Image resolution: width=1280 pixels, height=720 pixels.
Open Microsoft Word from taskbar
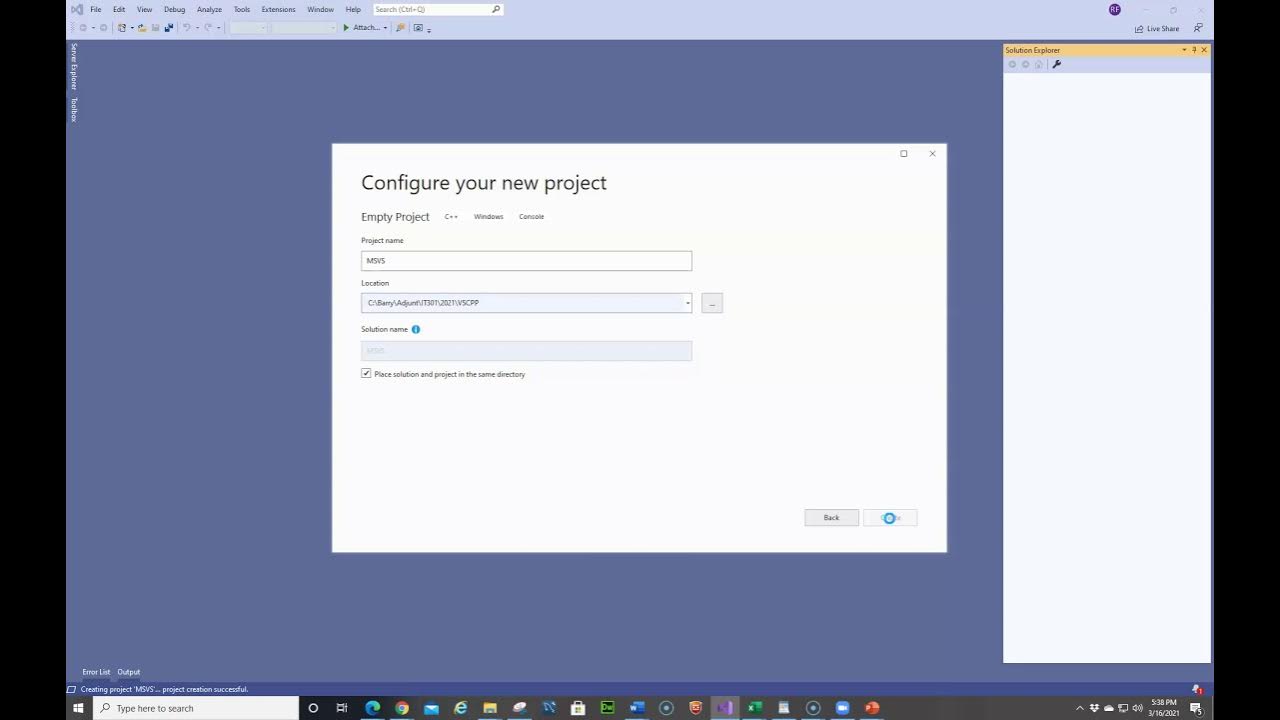(637, 708)
